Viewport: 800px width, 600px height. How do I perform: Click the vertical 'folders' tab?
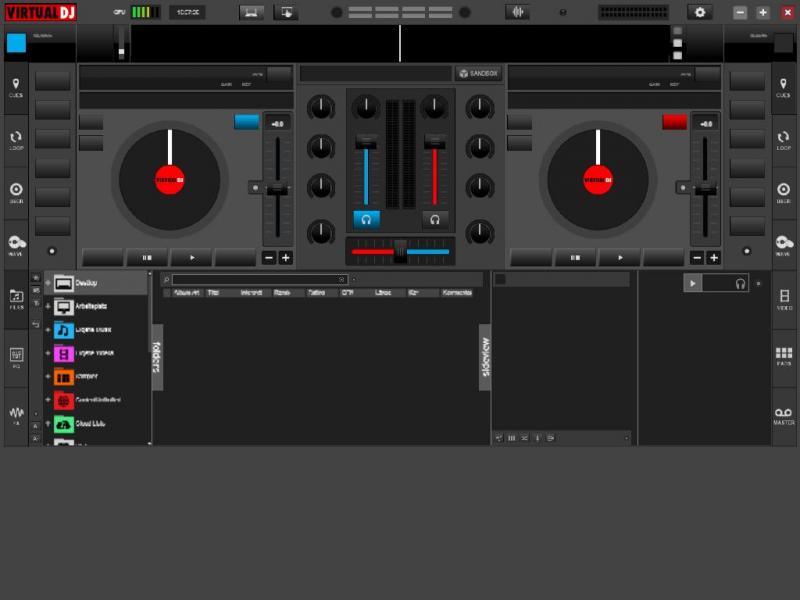coord(157,355)
